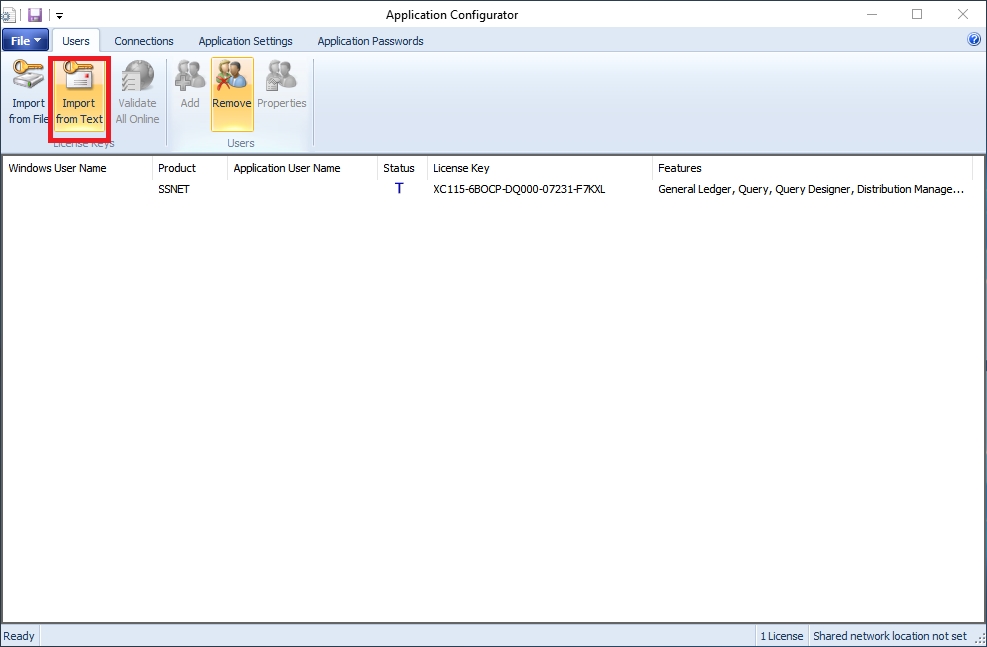This screenshot has height=647, width=987.
Task: Switch to the Connections tab
Action: (x=144, y=41)
